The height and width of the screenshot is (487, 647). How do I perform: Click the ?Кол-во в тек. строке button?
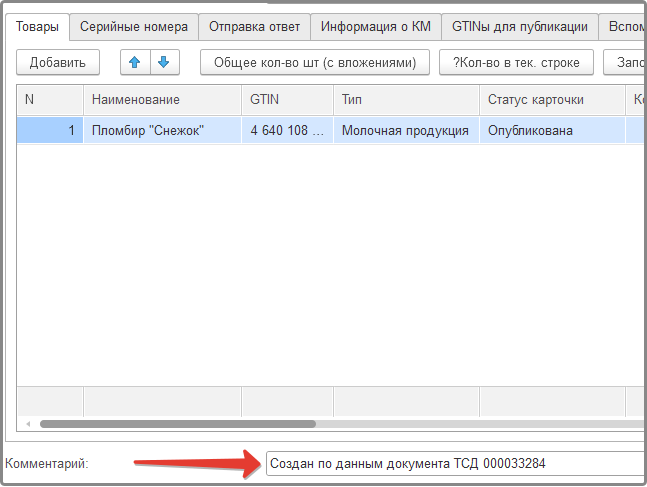(516, 62)
